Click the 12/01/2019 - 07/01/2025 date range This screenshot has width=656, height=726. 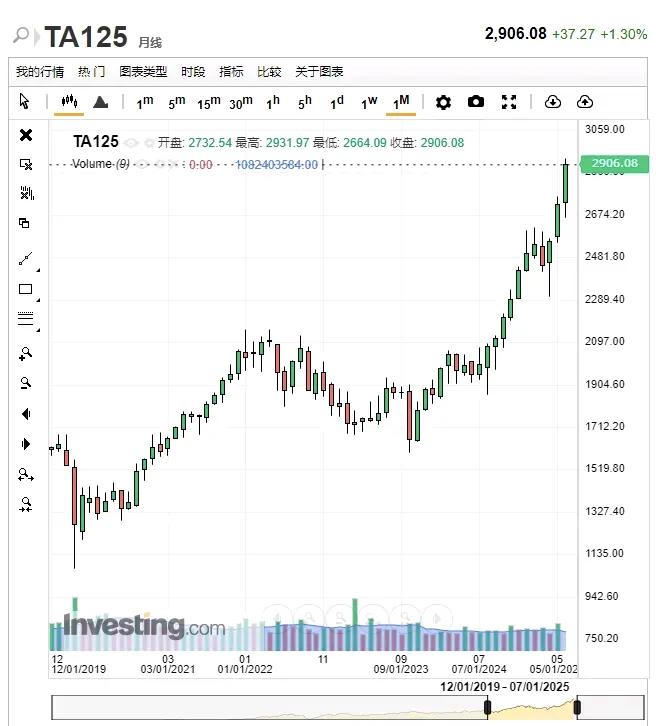tap(505, 687)
